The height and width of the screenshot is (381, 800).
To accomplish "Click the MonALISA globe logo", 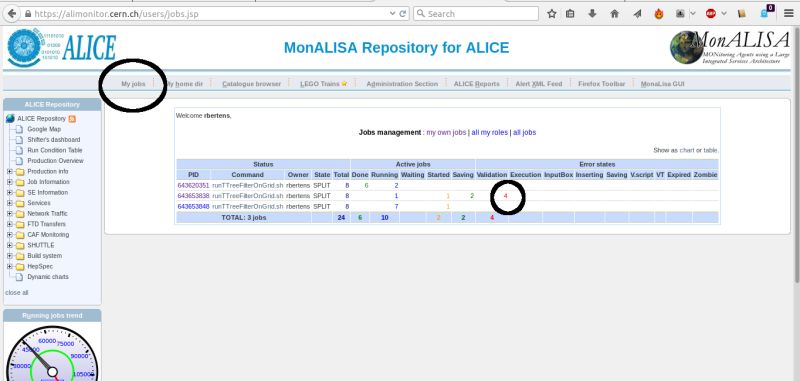I will click(686, 48).
